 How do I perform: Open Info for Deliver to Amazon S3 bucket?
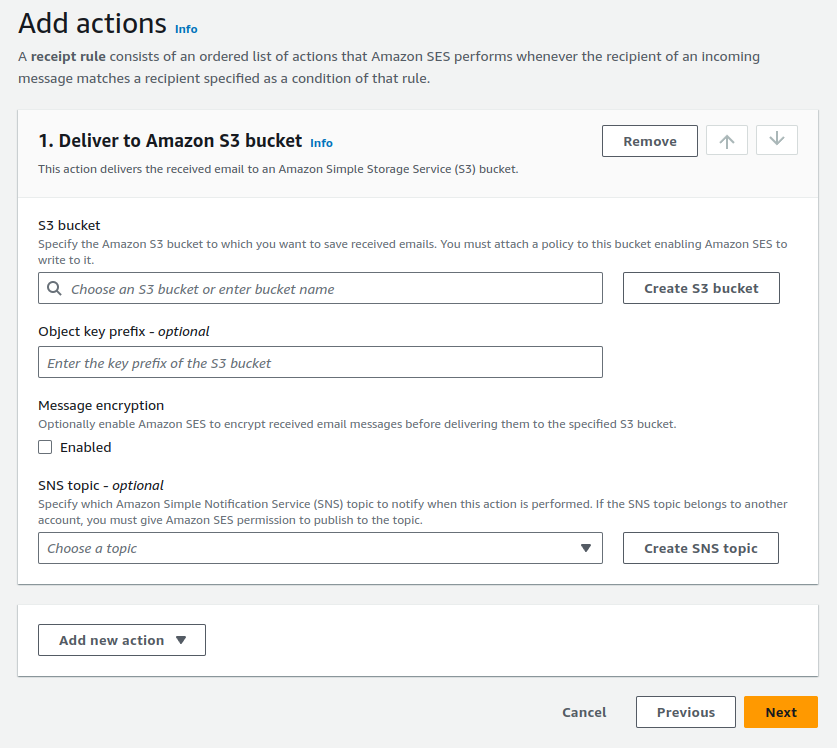coord(321,143)
